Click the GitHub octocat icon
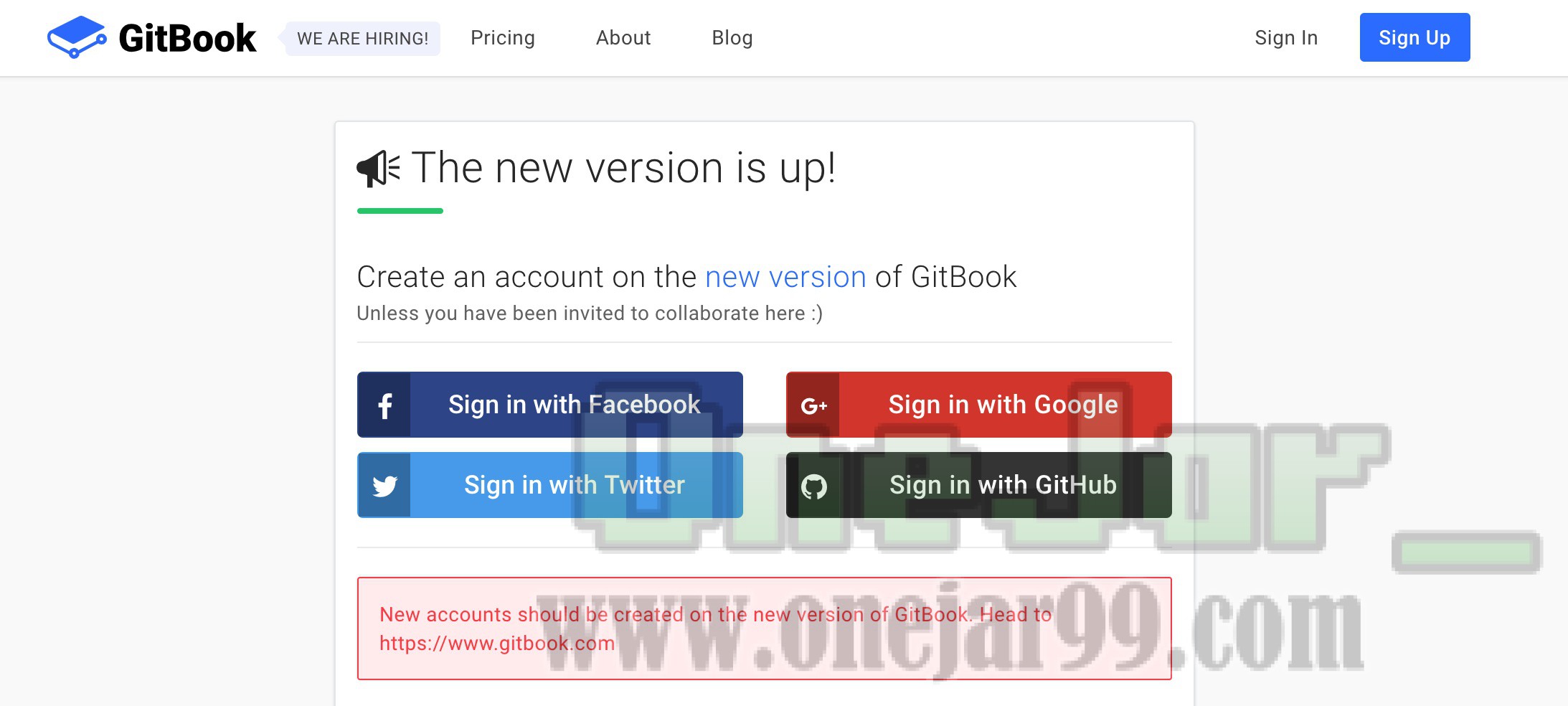 coord(813,486)
